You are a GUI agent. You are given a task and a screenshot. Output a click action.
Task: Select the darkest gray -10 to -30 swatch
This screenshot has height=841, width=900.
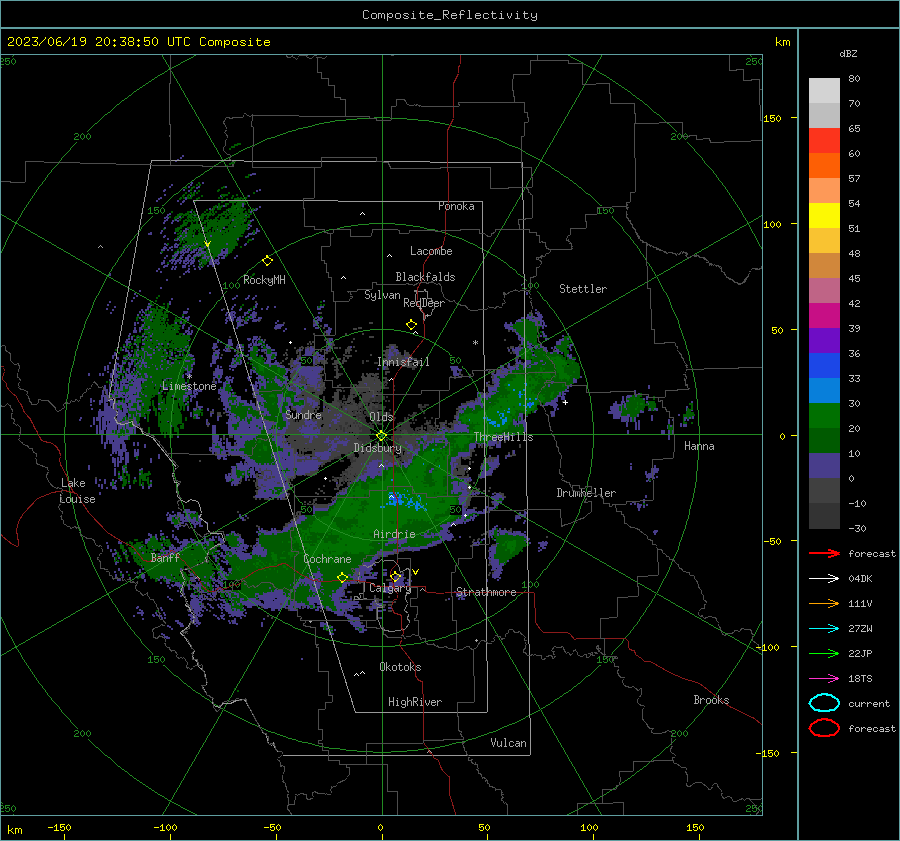click(x=824, y=516)
